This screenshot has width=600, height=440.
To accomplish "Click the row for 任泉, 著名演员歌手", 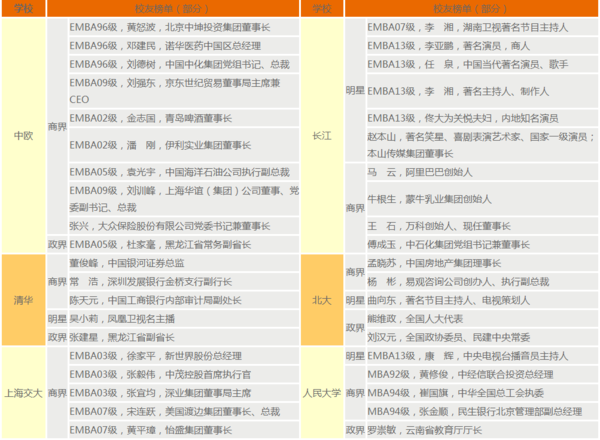I will click(x=482, y=64).
